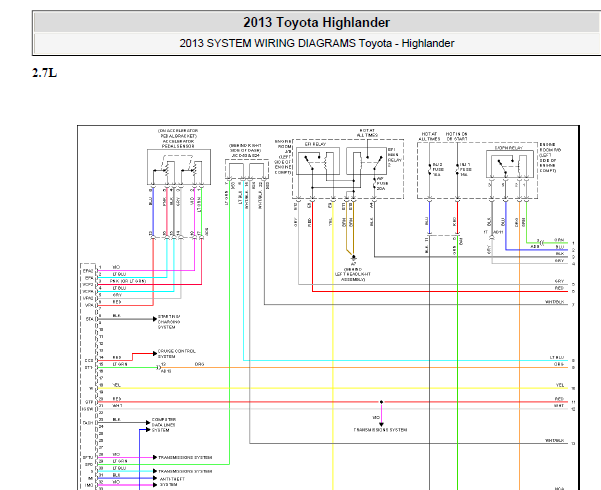This screenshot has width=601, height=490.
Task: Click the long horizontal yellow YEL wire
Action: [335, 388]
